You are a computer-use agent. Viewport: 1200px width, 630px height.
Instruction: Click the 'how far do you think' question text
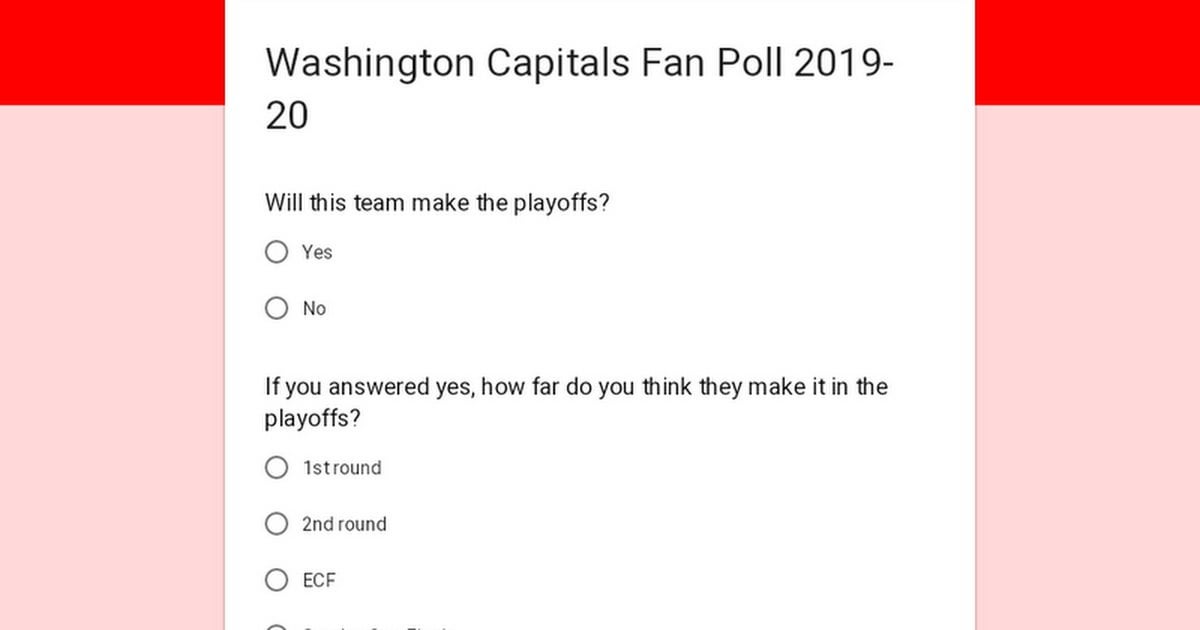click(576, 402)
